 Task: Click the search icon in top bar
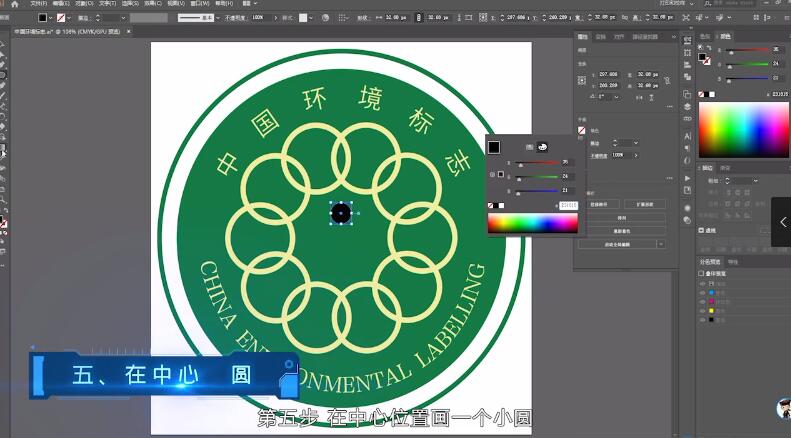tap(706, 4)
